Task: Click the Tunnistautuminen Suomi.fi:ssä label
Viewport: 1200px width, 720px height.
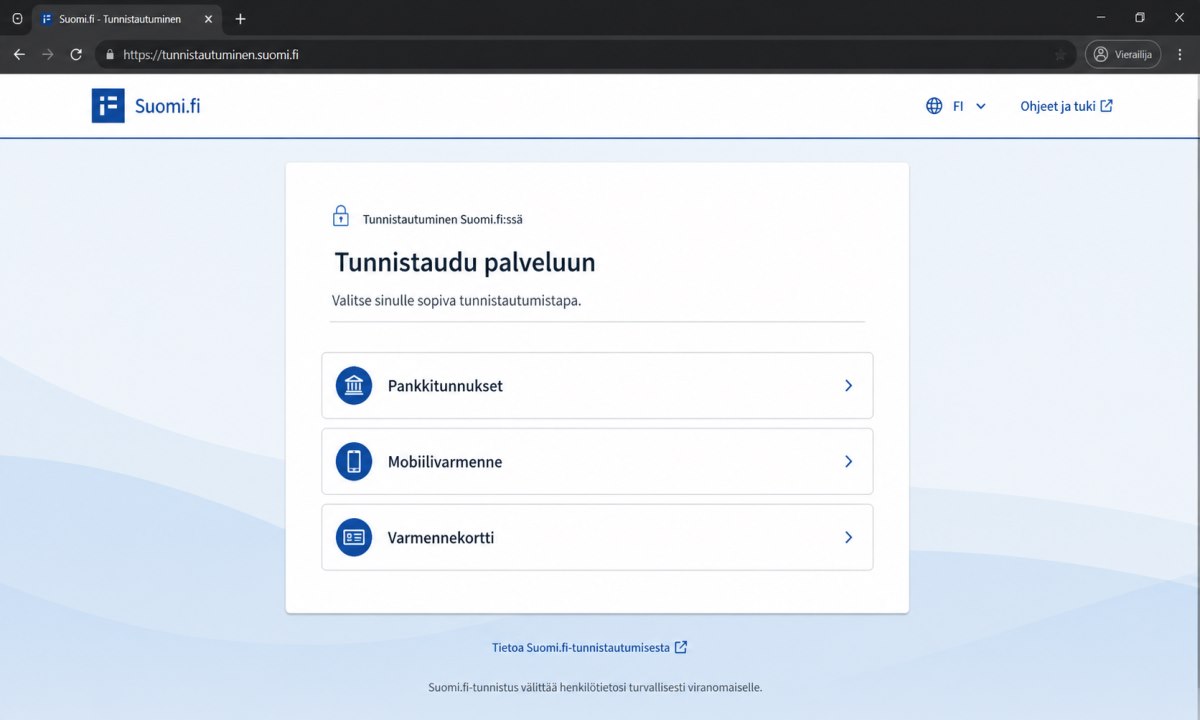Action: [442, 219]
